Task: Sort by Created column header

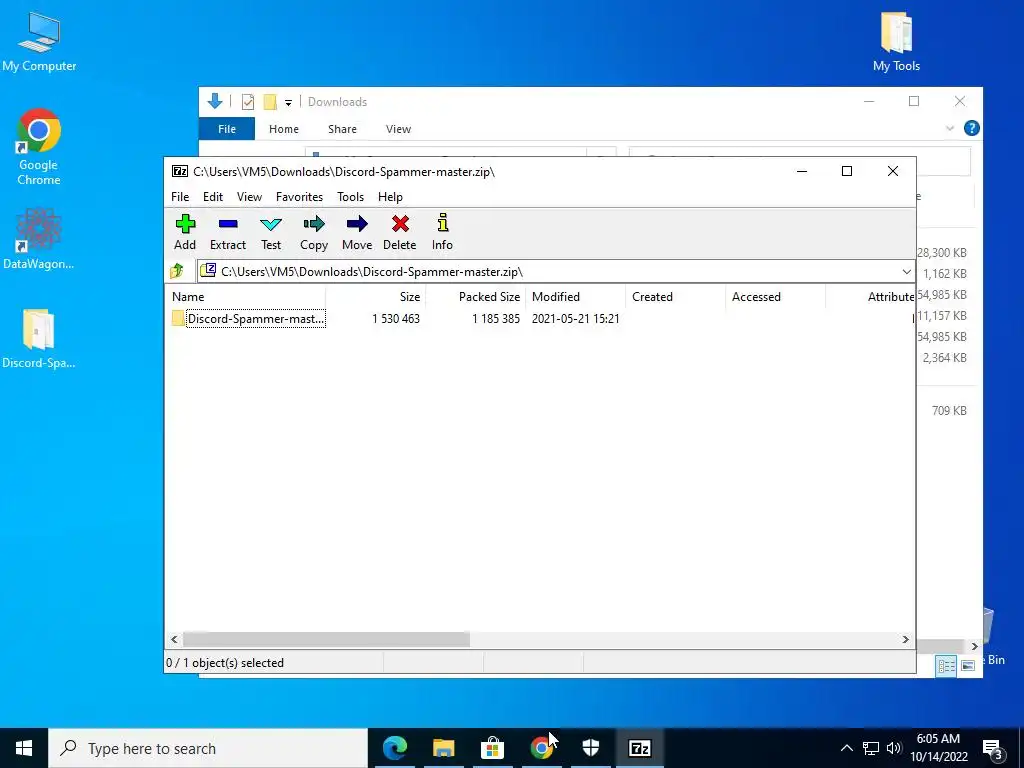Action: pos(676,296)
